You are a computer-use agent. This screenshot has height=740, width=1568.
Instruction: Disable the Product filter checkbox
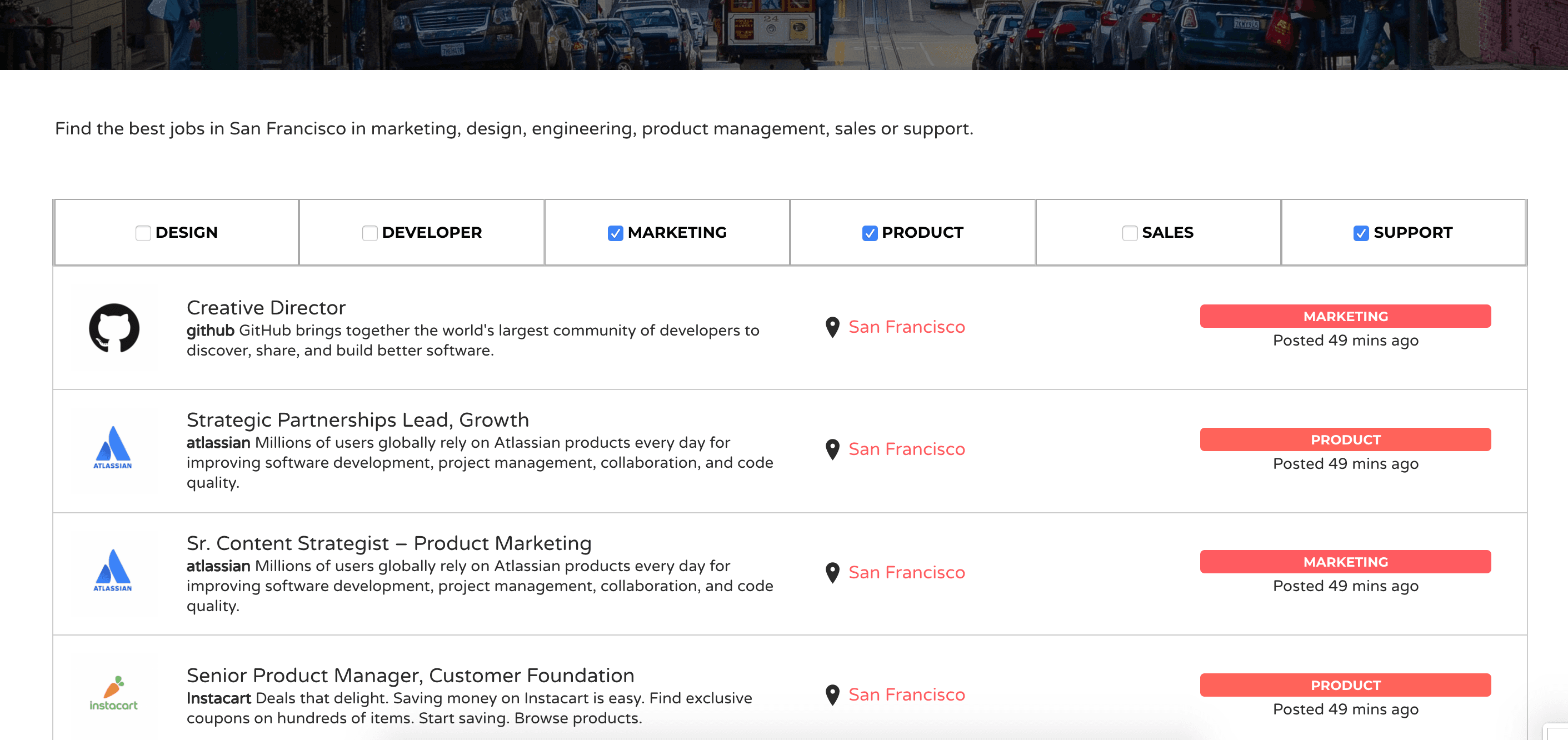coord(869,233)
